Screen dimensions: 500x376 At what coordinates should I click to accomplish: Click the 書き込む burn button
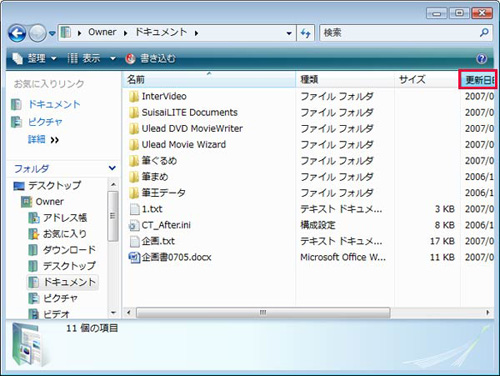click(151, 59)
